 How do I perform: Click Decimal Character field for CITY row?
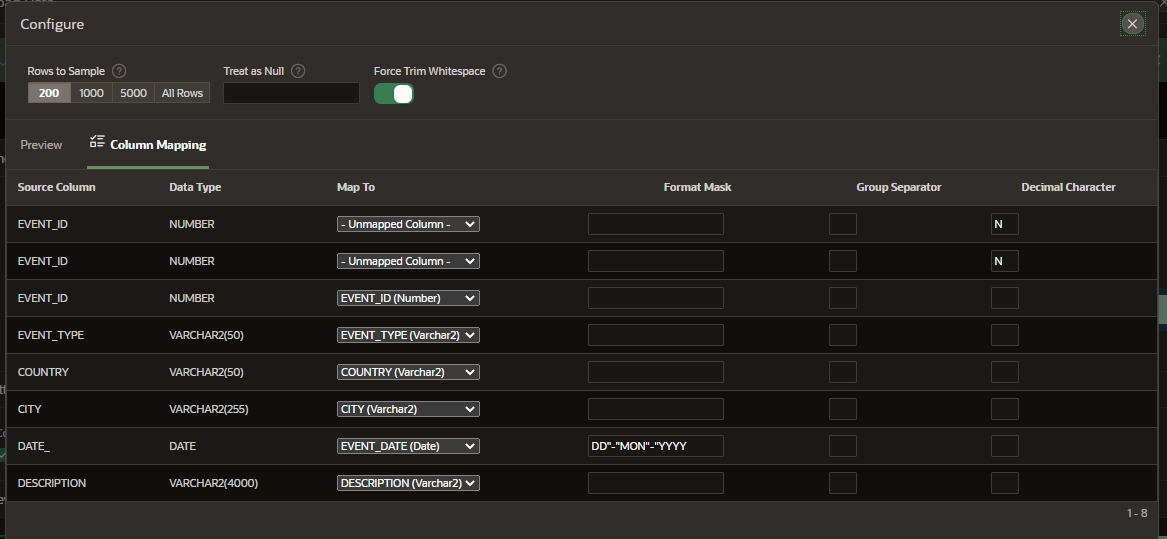(1005, 409)
